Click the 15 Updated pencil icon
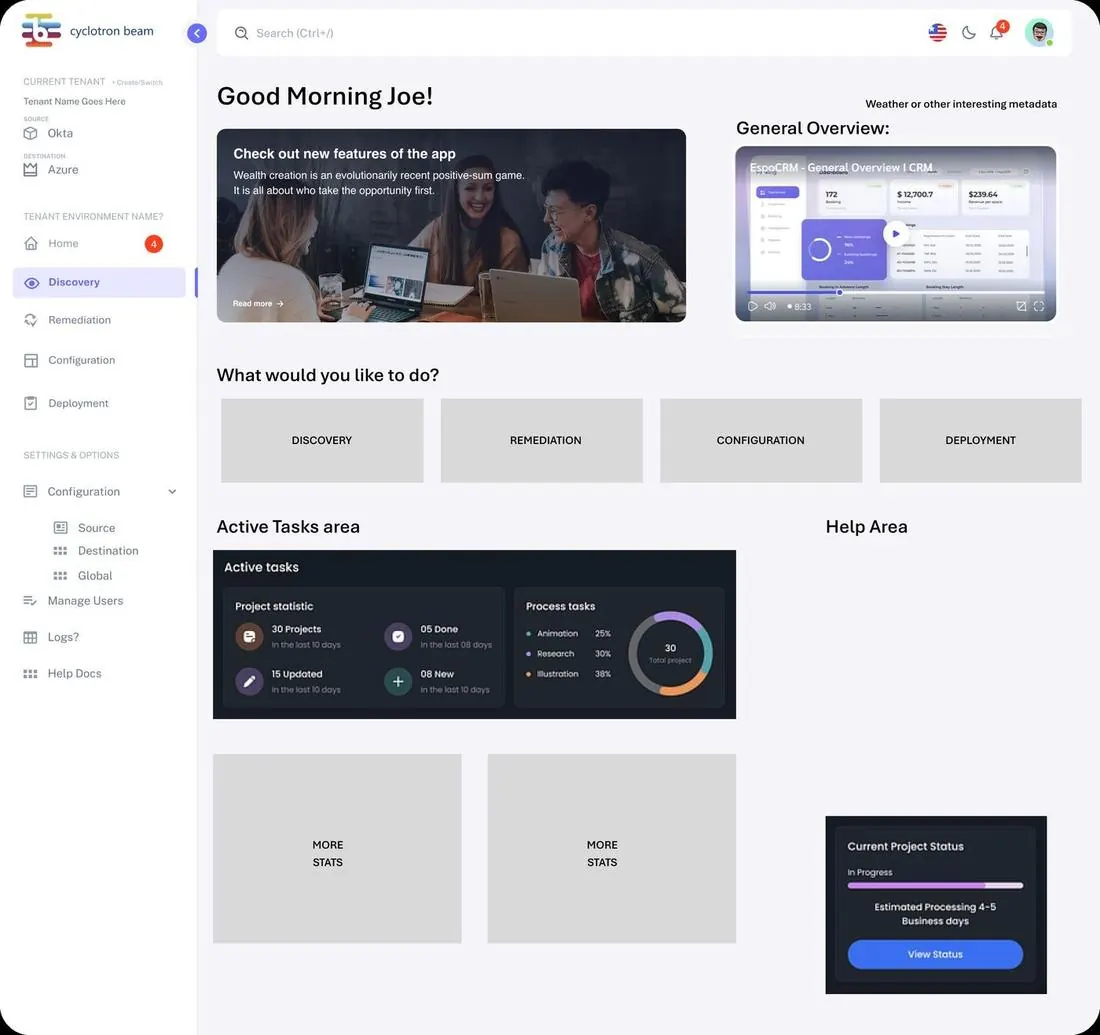The image size is (1100, 1035). 249,681
